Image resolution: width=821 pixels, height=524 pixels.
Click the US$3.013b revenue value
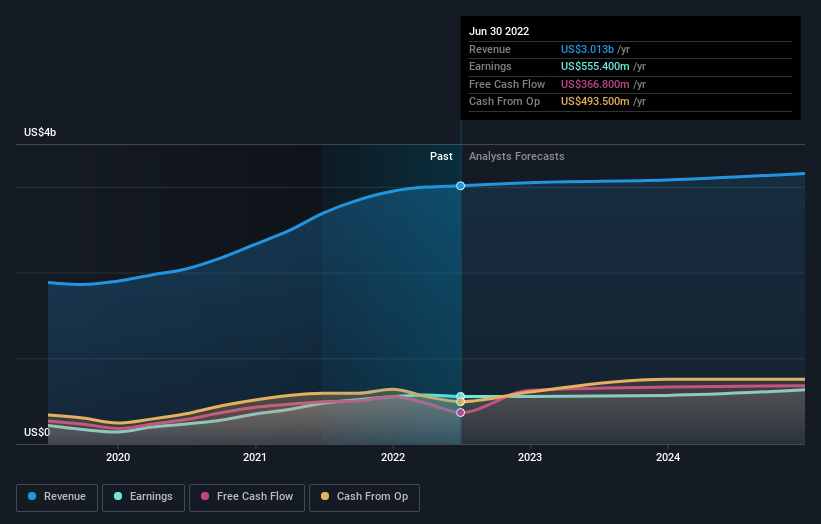pos(587,49)
